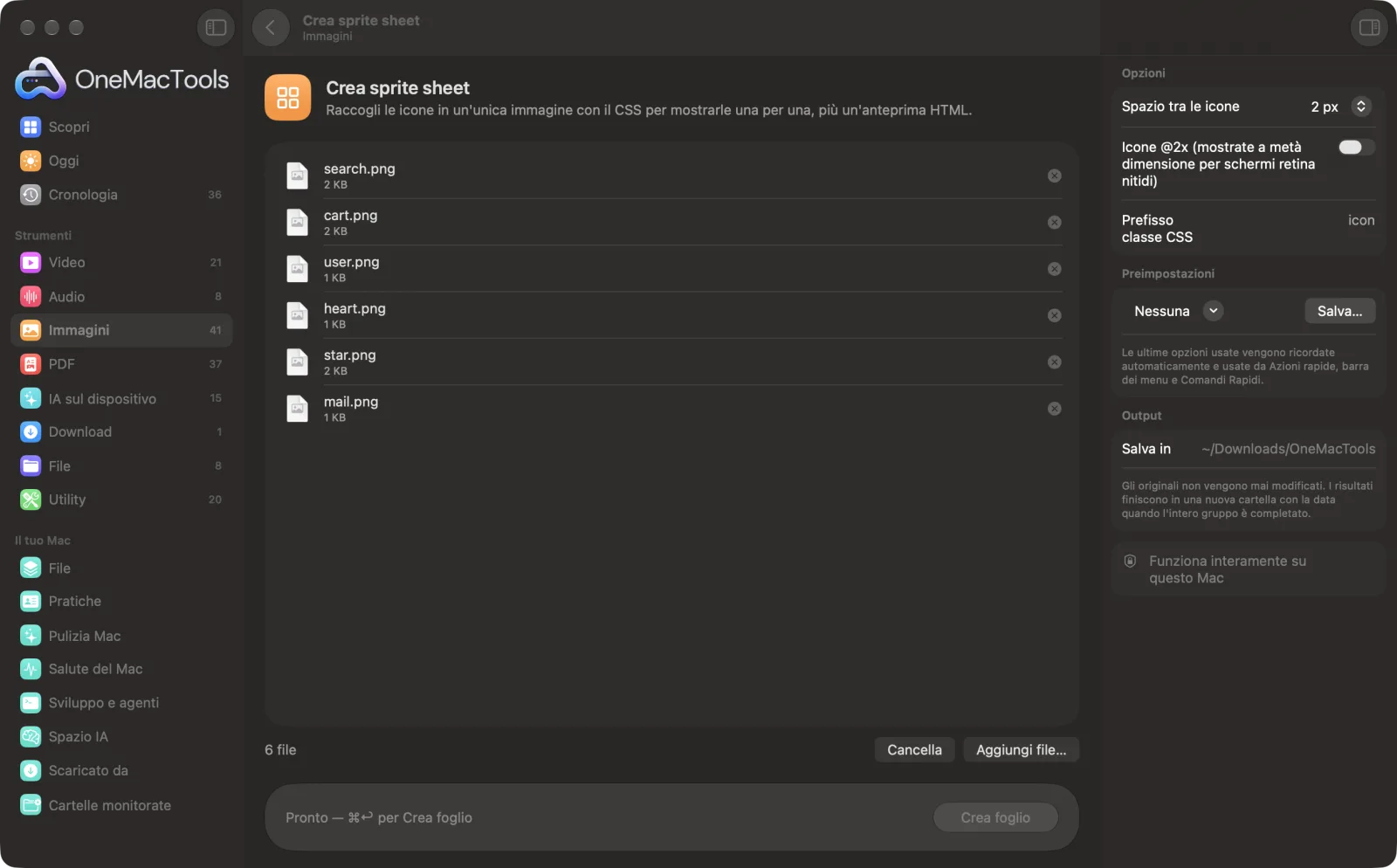Viewport: 1397px width, 868px height.
Task: Remove star.png from the list
Action: point(1055,362)
